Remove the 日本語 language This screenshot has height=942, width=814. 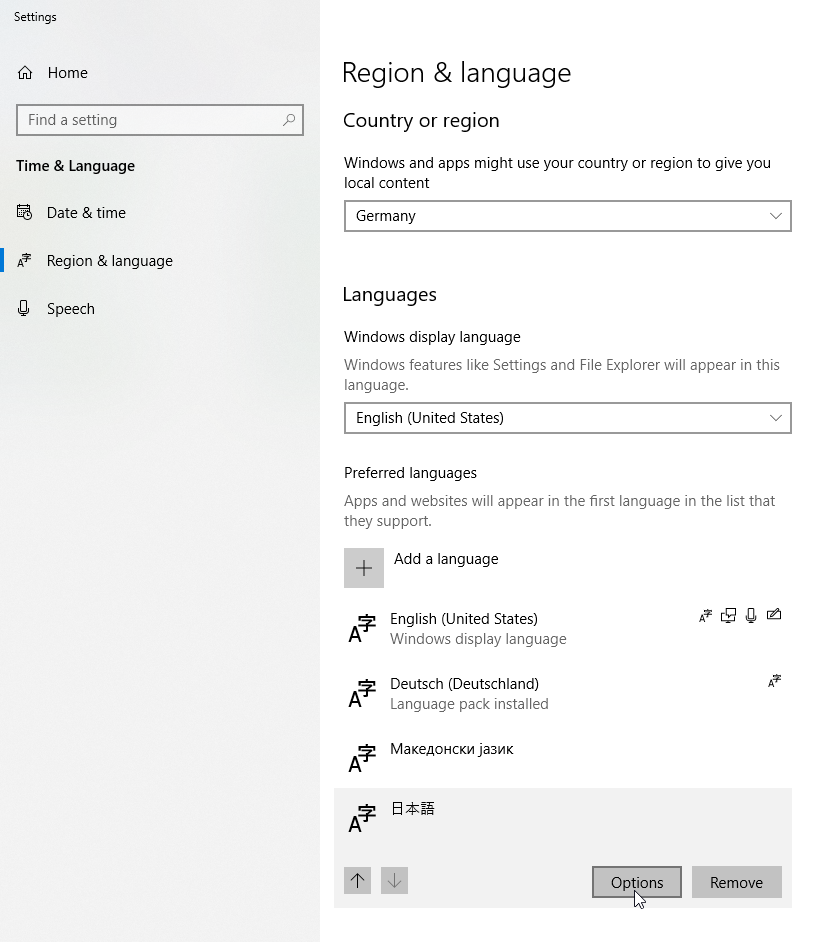(x=737, y=882)
